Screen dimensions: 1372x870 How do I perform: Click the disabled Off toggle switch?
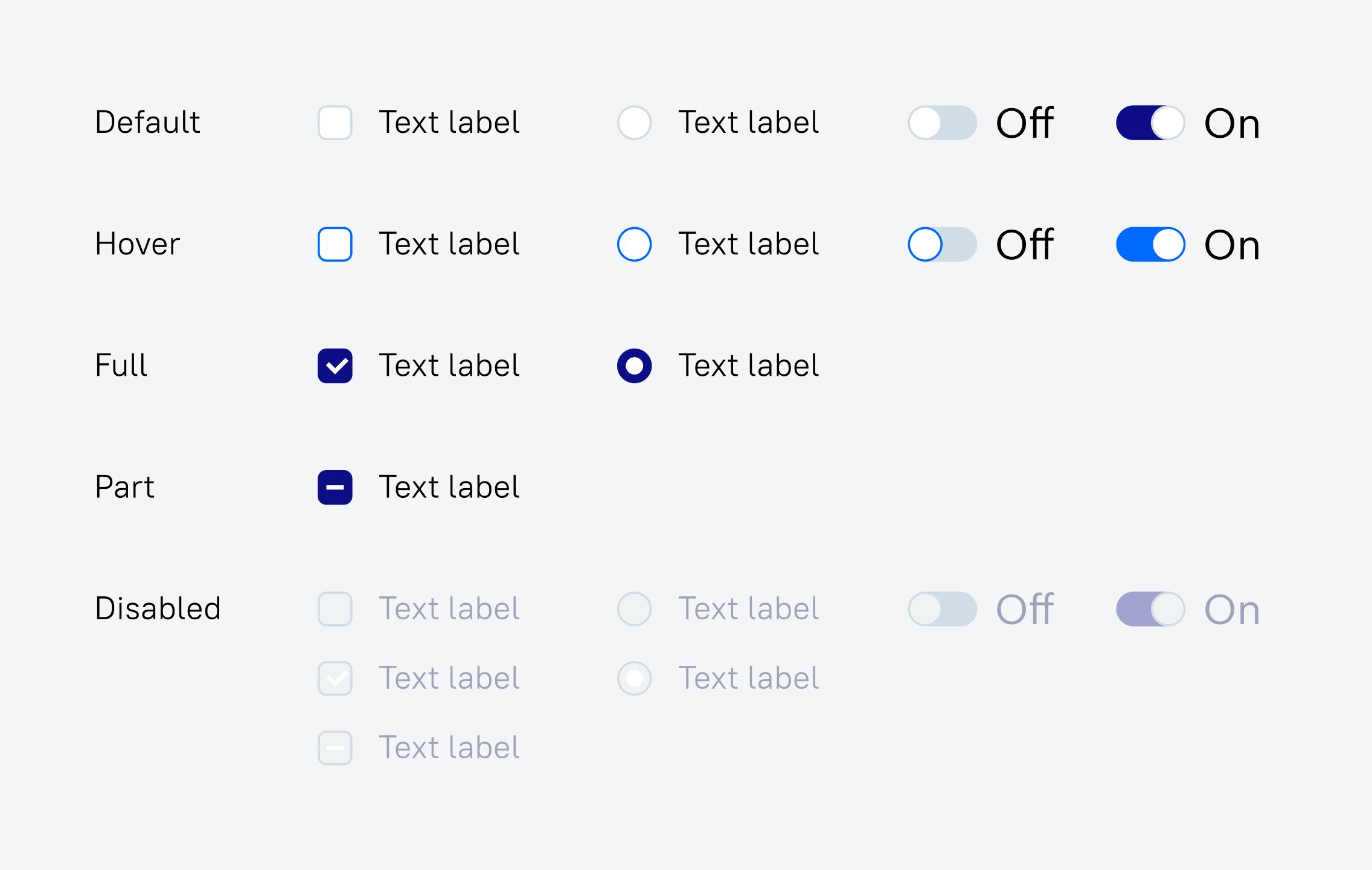[942, 608]
